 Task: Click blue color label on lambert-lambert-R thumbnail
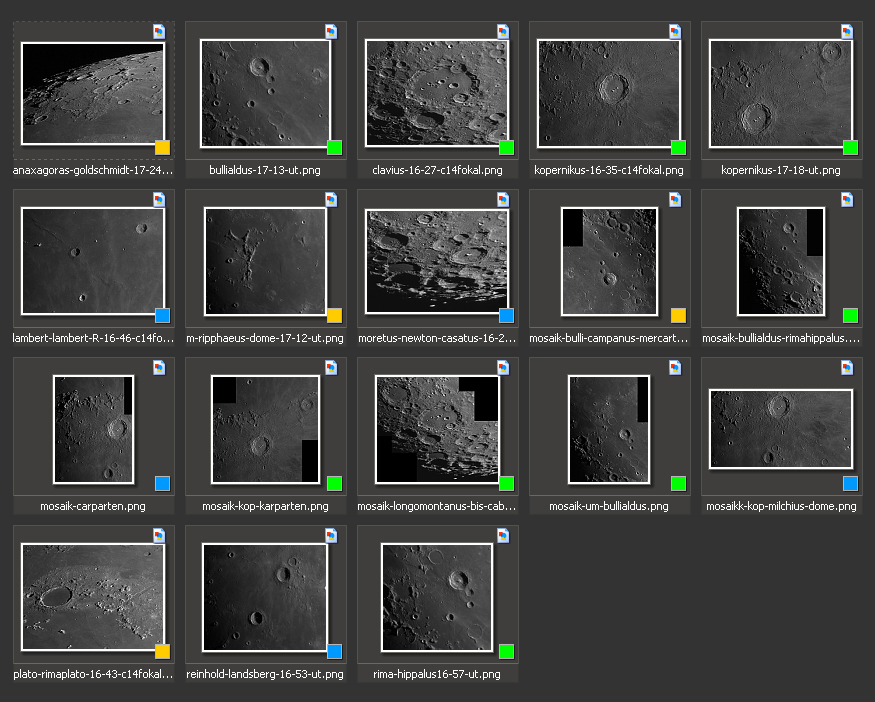[x=163, y=316]
